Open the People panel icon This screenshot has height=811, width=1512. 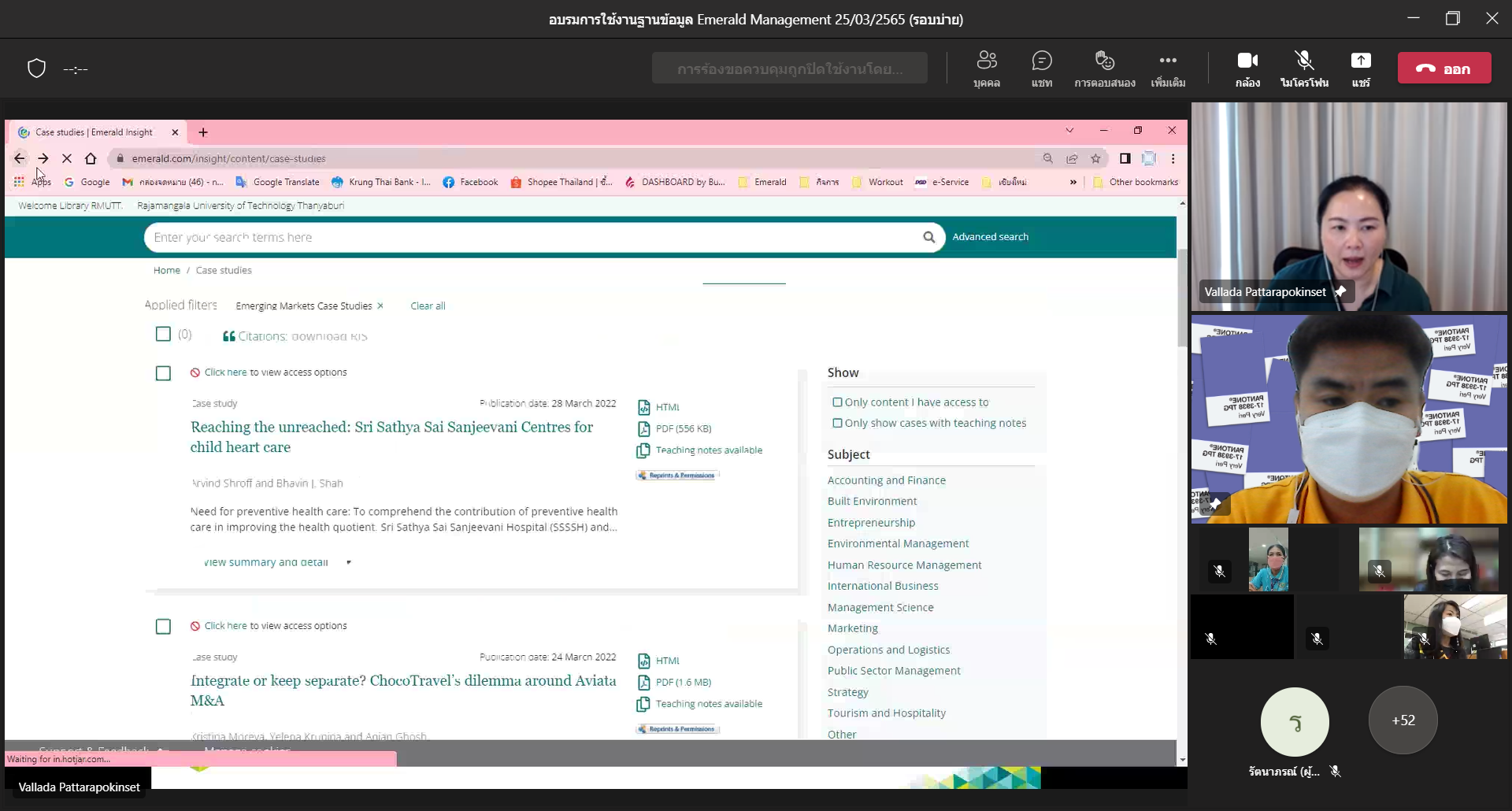pos(987,61)
